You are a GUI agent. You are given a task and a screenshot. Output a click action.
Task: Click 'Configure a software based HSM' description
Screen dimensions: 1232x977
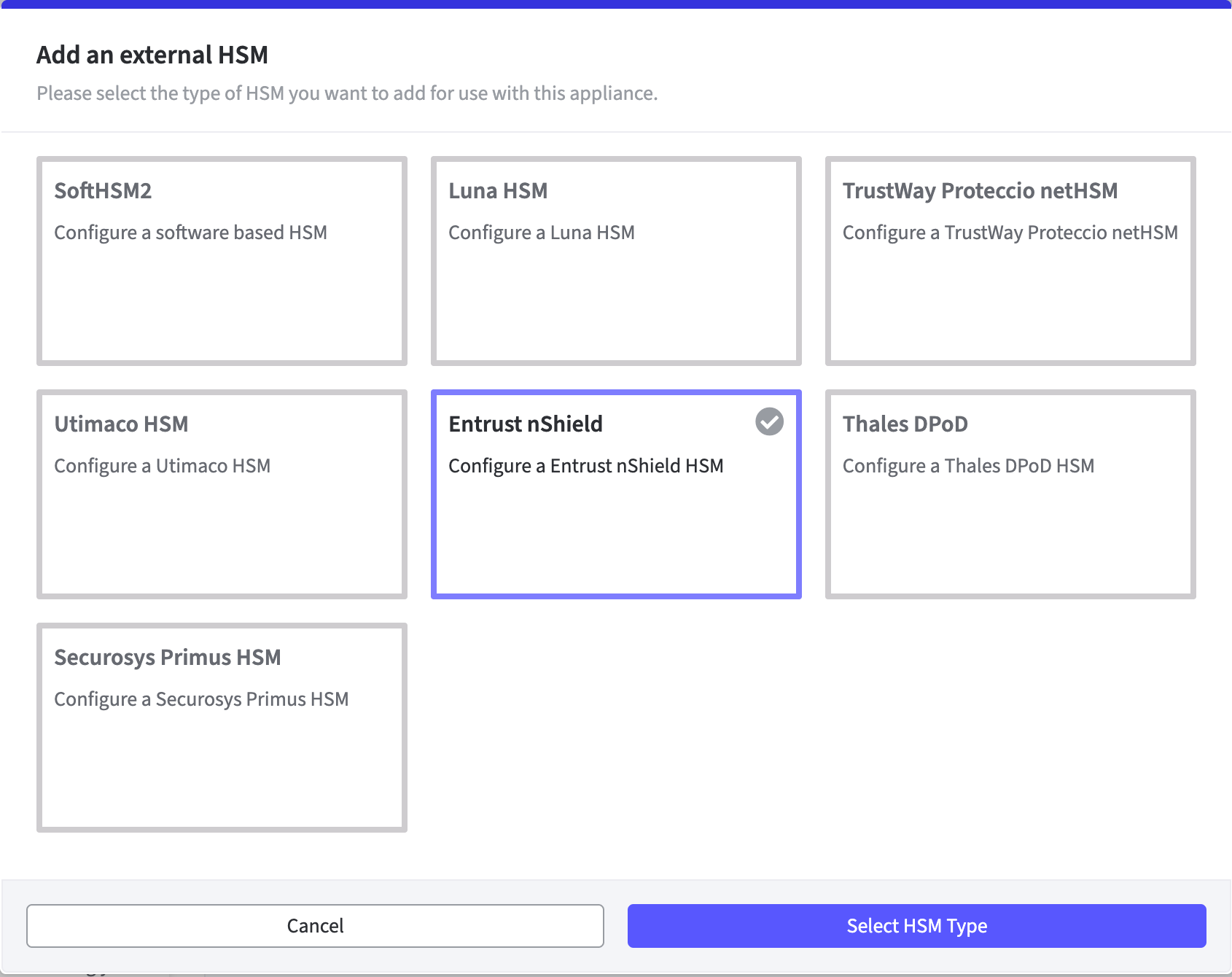coord(190,233)
